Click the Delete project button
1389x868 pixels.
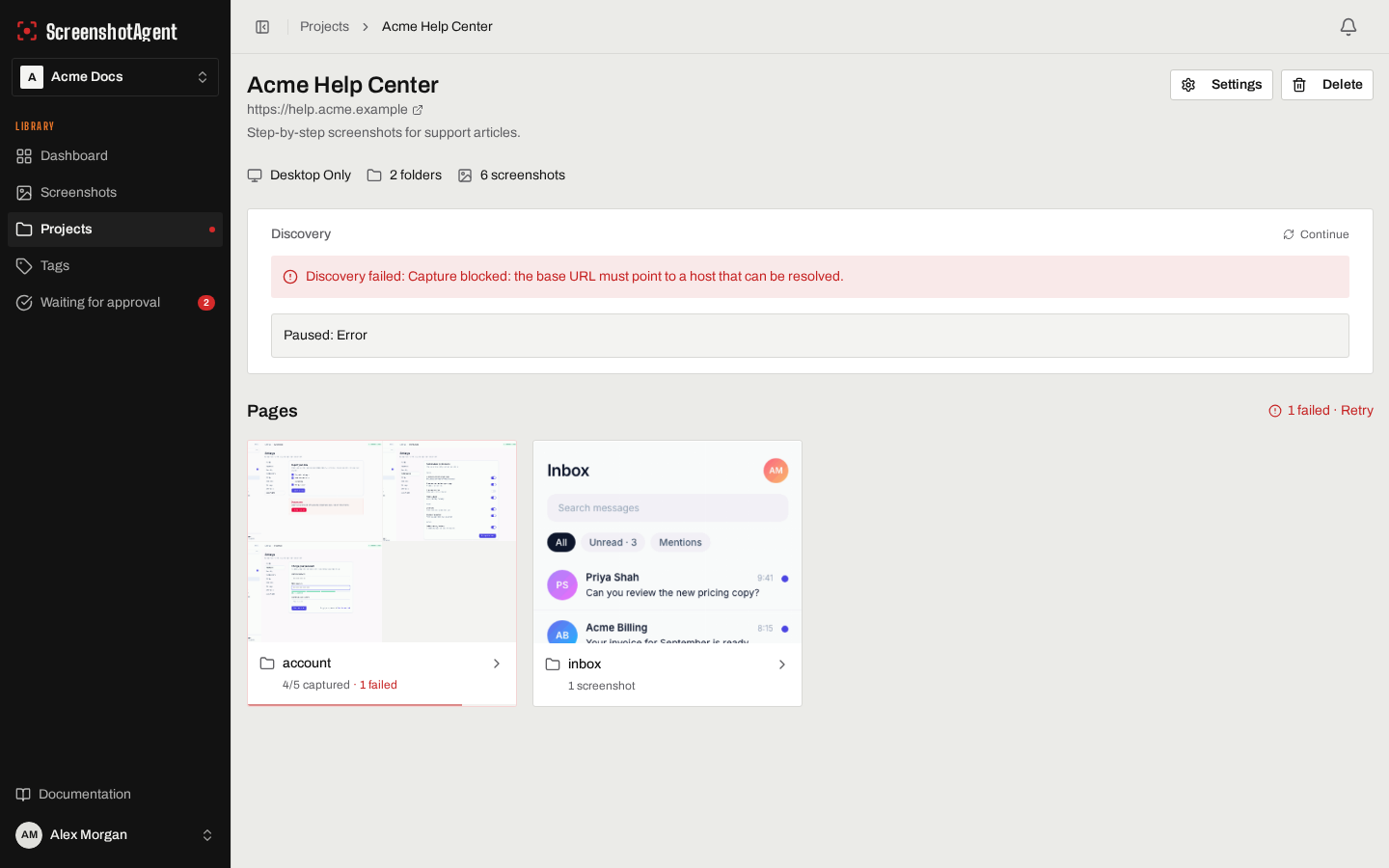[x=1327, y=85]
